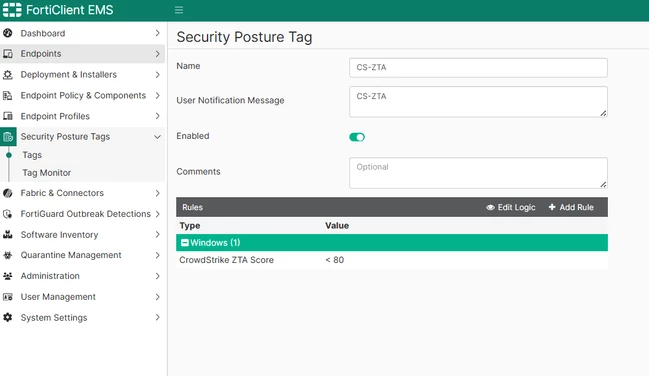Viewport: 649px width, 376px height.
Task: Click the FortiGuard Outbreak Detections icon
Action: pos(7,214)
